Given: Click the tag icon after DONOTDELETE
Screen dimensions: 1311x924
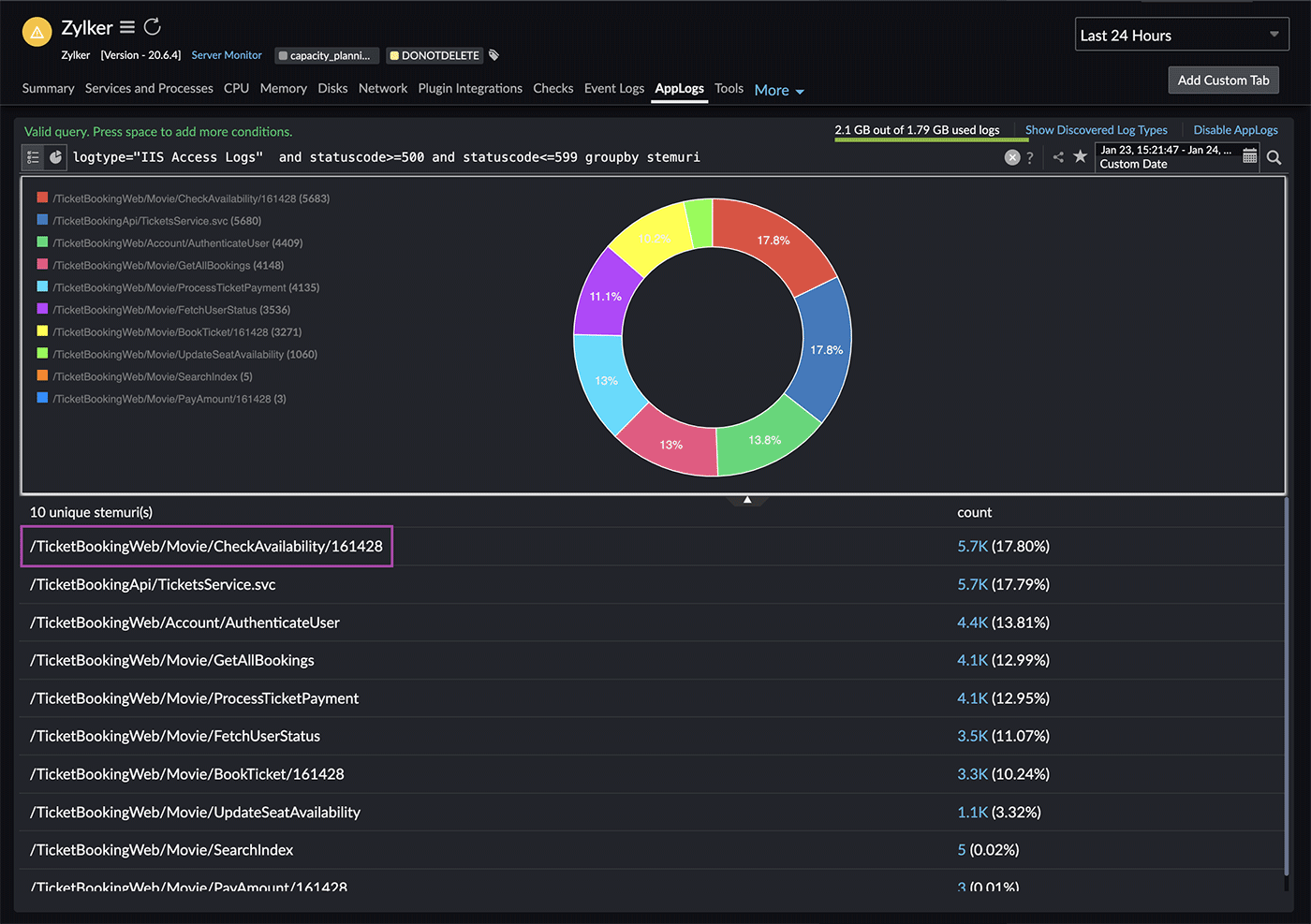Looking at the screenshot, I should pyautogui.click(x=493, y=55).
